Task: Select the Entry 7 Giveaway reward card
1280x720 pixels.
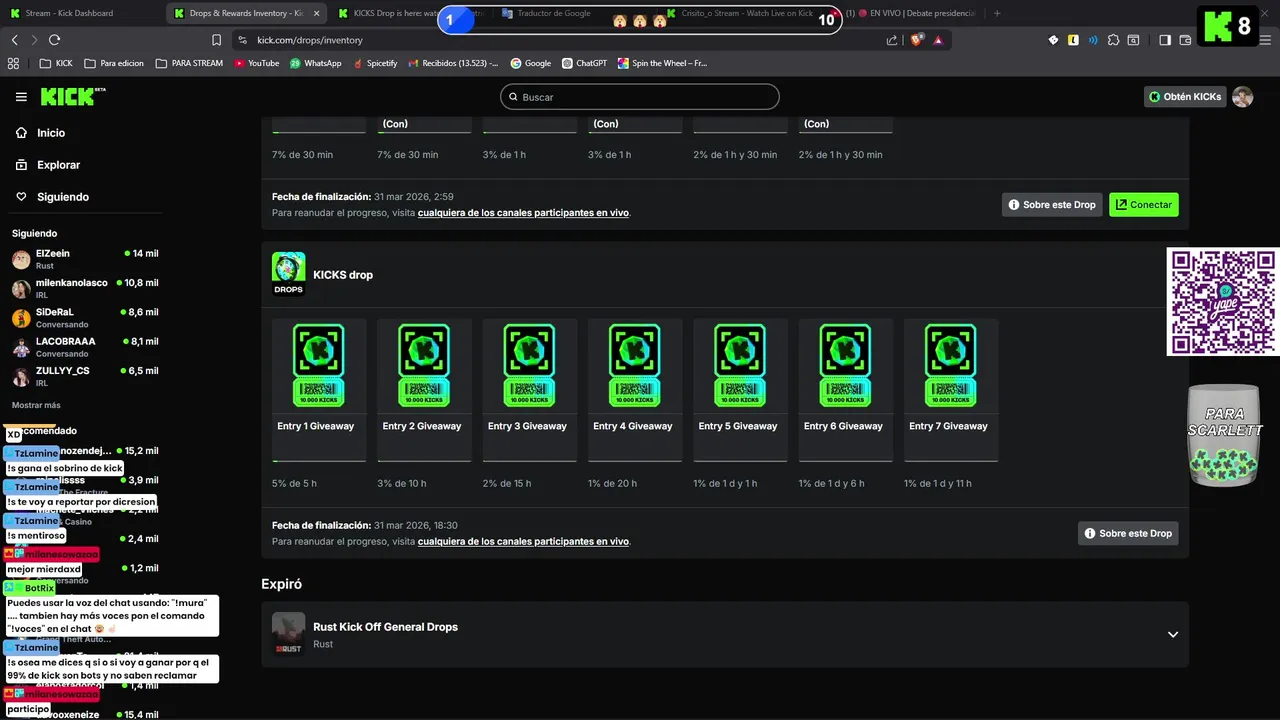Action: 951,390
